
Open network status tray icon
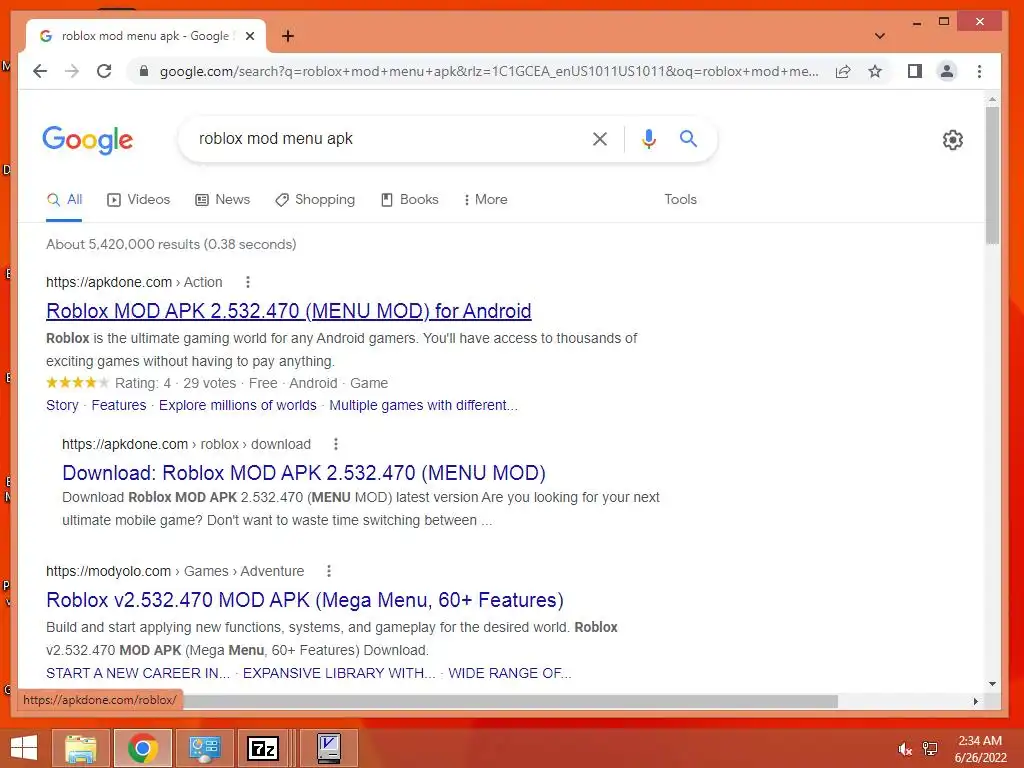click(x=930, y=749)
